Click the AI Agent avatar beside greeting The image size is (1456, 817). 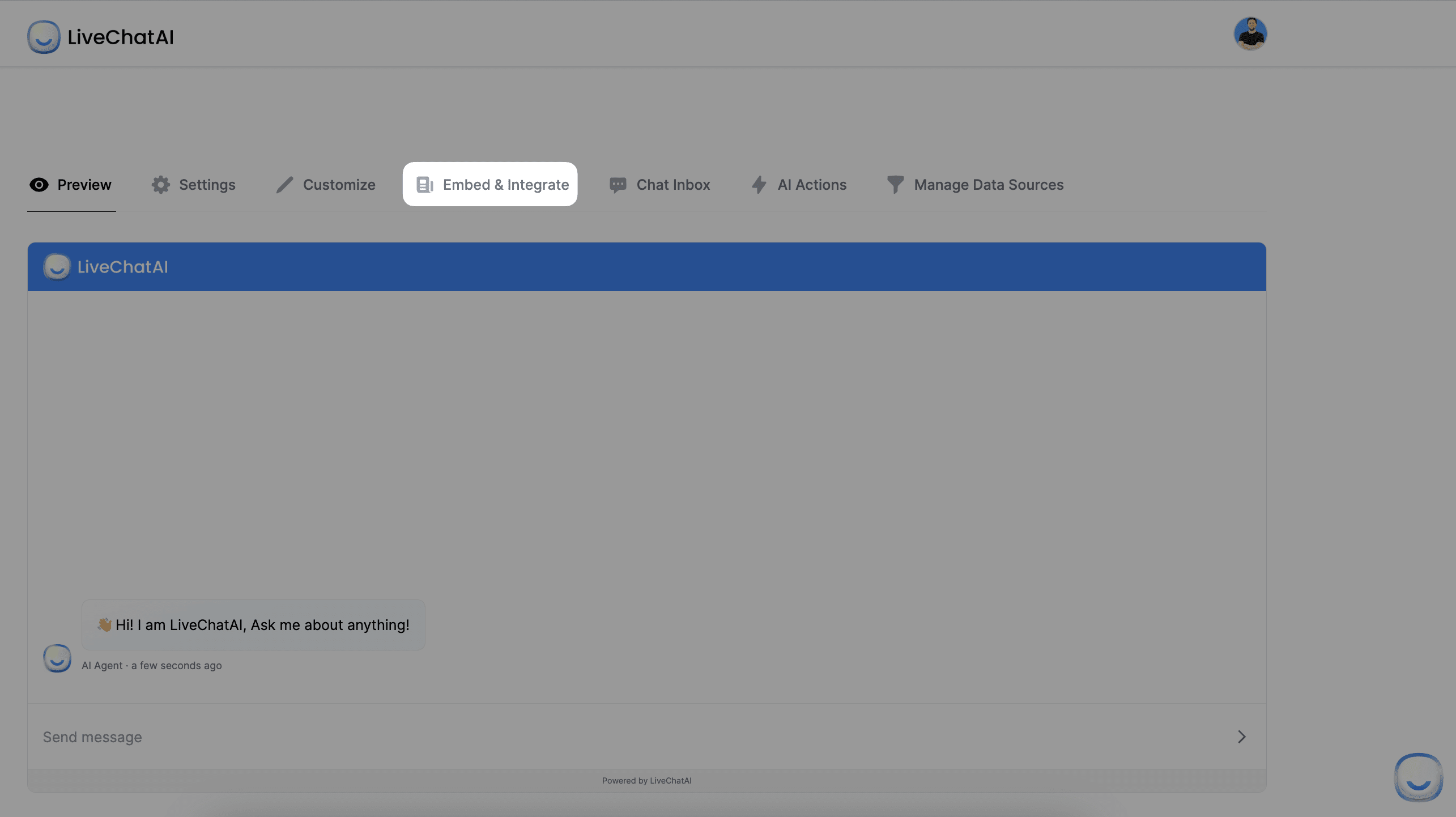(57, 658)
